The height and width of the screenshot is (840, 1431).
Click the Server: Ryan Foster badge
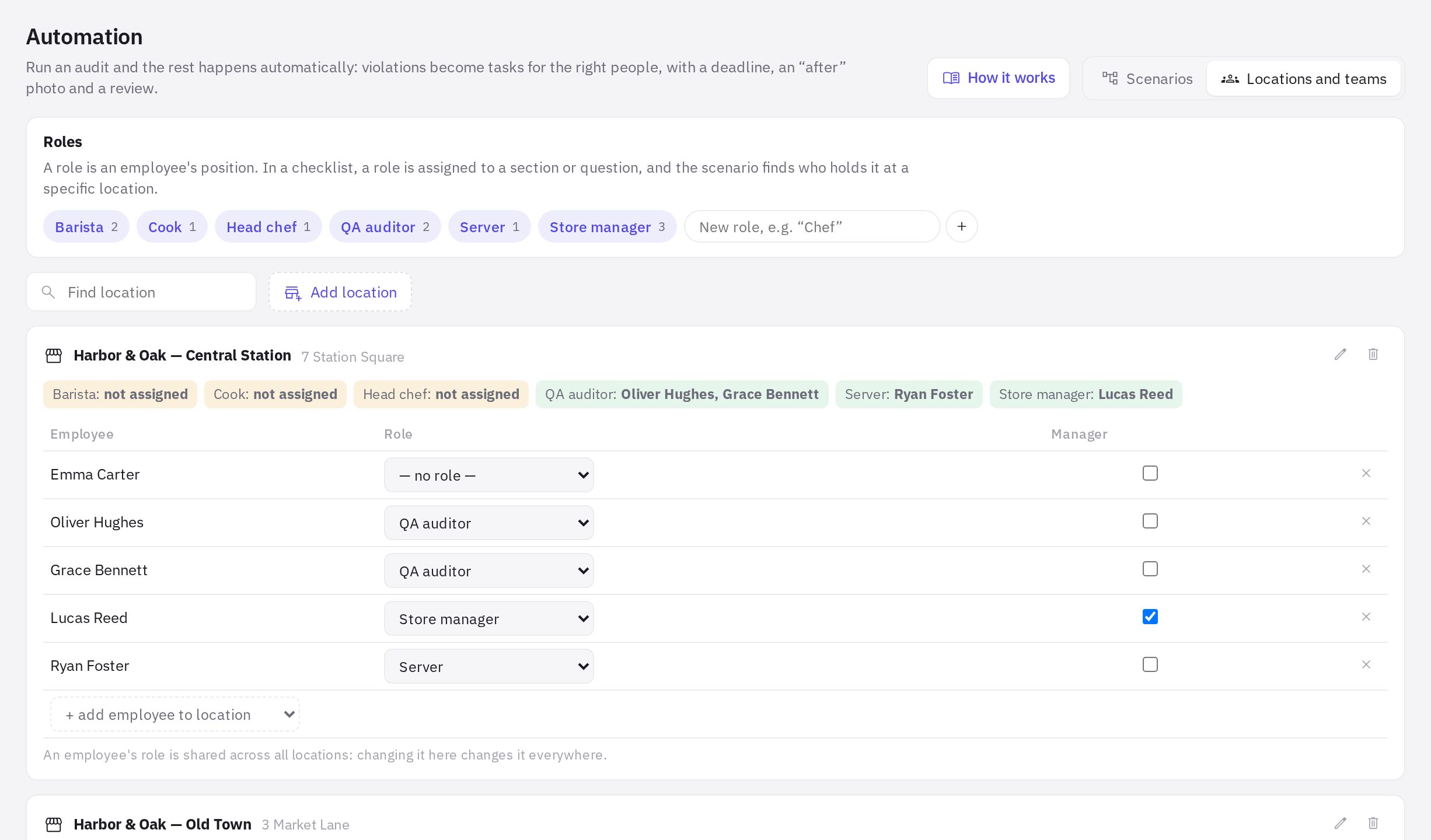tap(909, 394)
